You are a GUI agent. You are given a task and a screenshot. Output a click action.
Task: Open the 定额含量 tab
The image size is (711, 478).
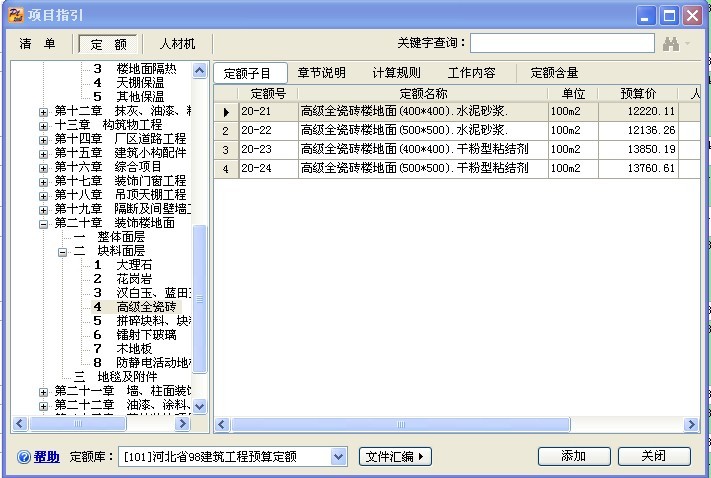click(x=554, y=73)
